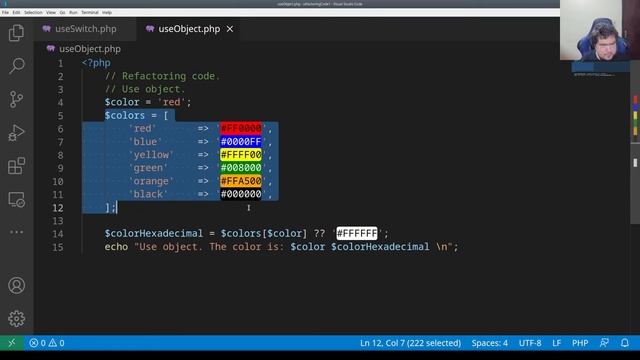Click the #FF0000 red color swatch

coord(241,129)
